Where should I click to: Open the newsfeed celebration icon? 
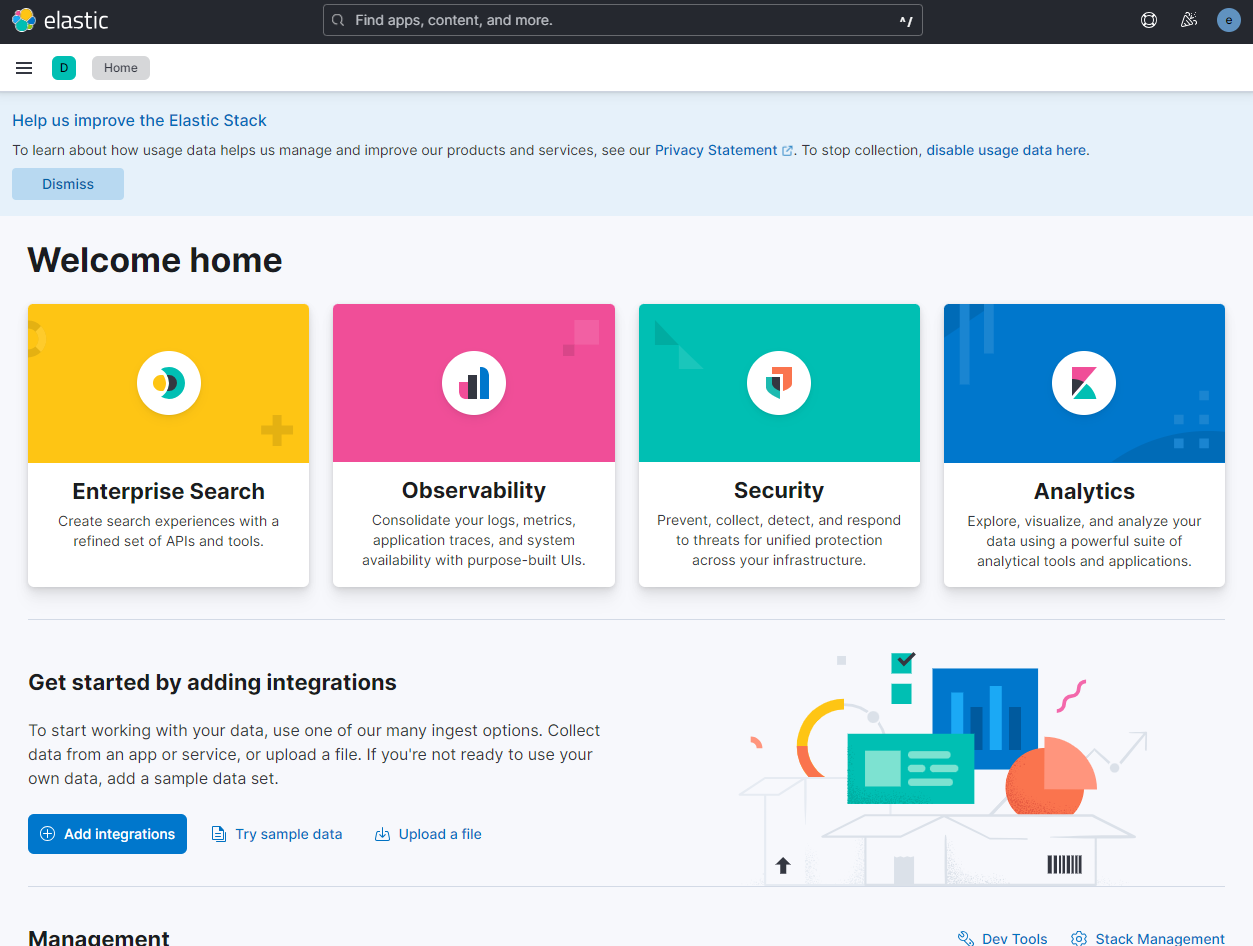(1189, 20)
